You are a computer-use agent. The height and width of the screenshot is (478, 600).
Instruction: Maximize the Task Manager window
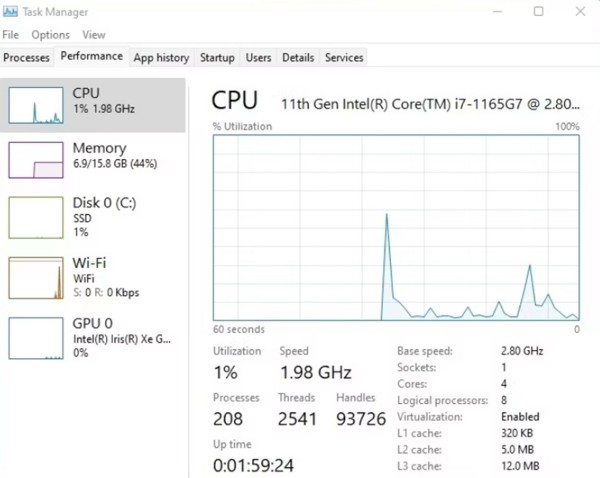[x=538, y=12]
